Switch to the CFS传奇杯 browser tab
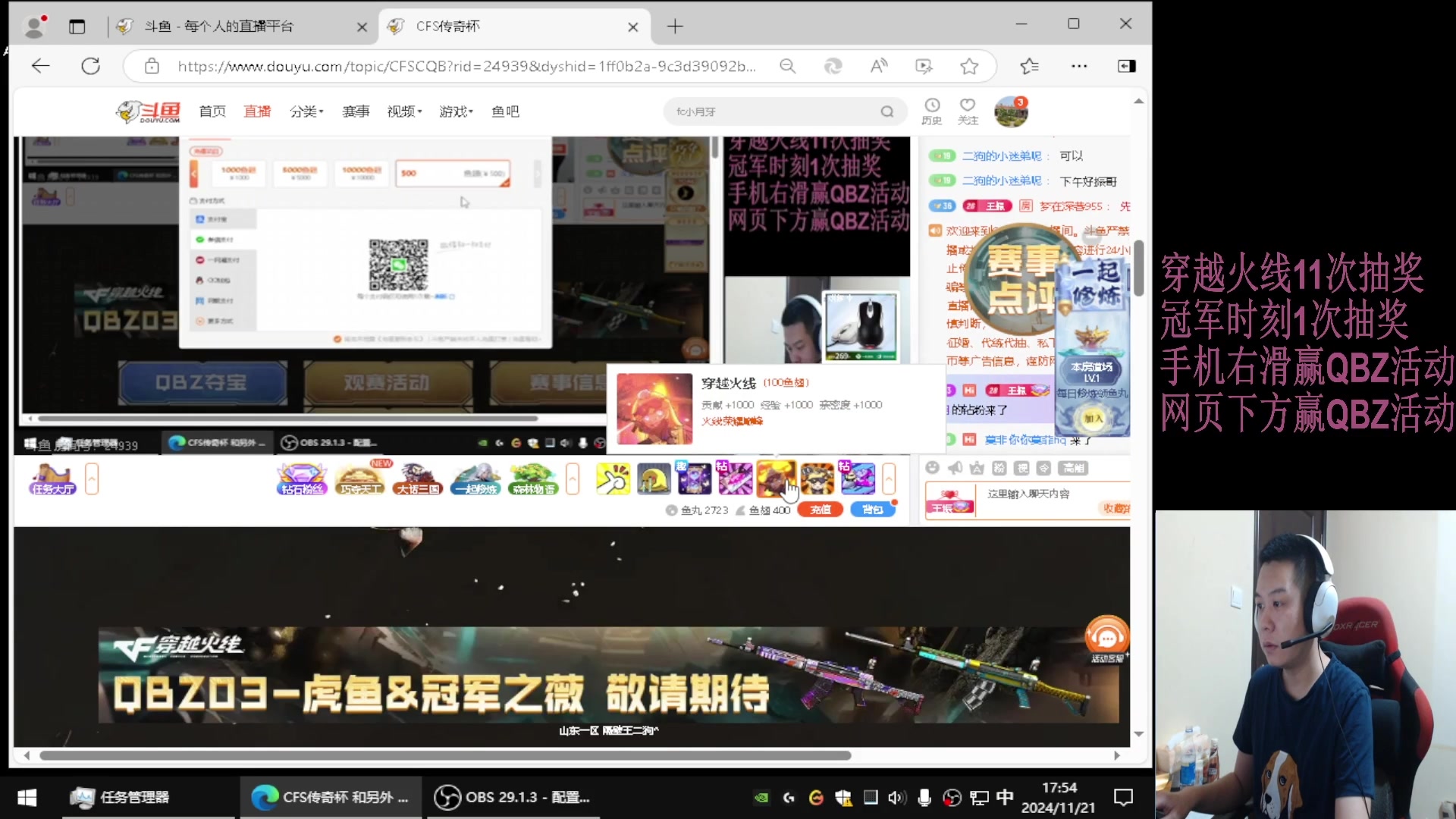The height and width of the screenshot is (819, 1456). (514, 27)
